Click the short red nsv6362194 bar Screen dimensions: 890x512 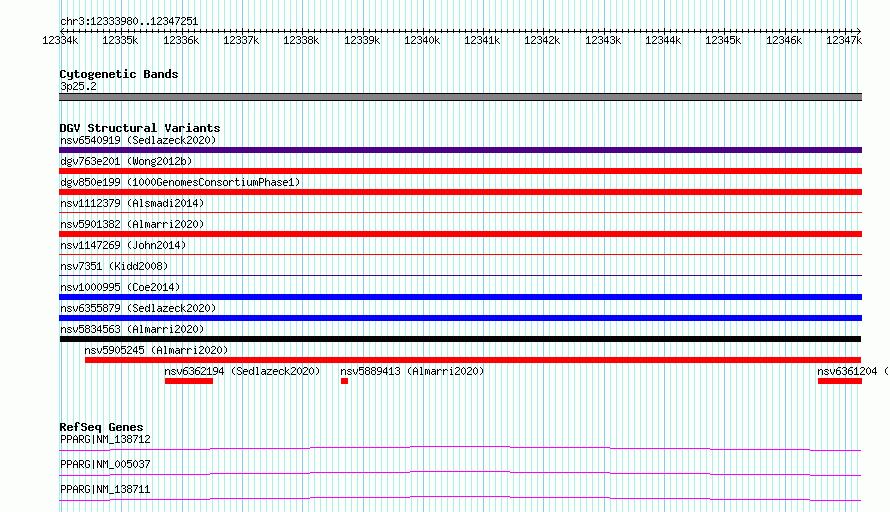click(189, 381)
